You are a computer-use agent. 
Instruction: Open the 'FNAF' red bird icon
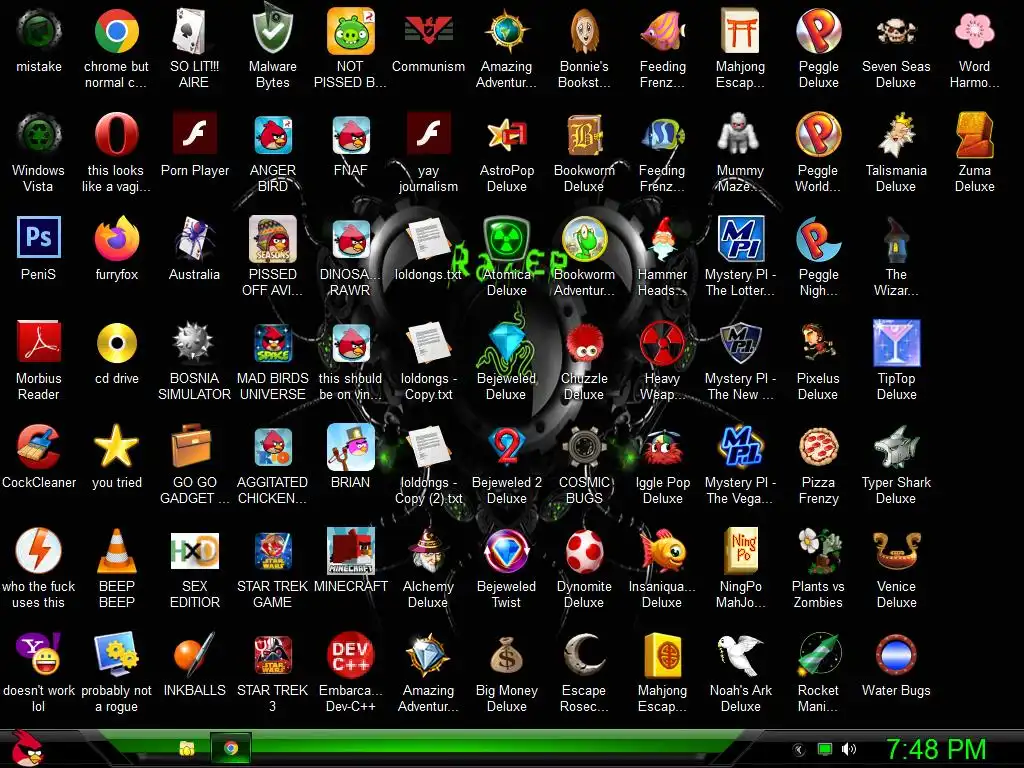[x=350, y=135]
